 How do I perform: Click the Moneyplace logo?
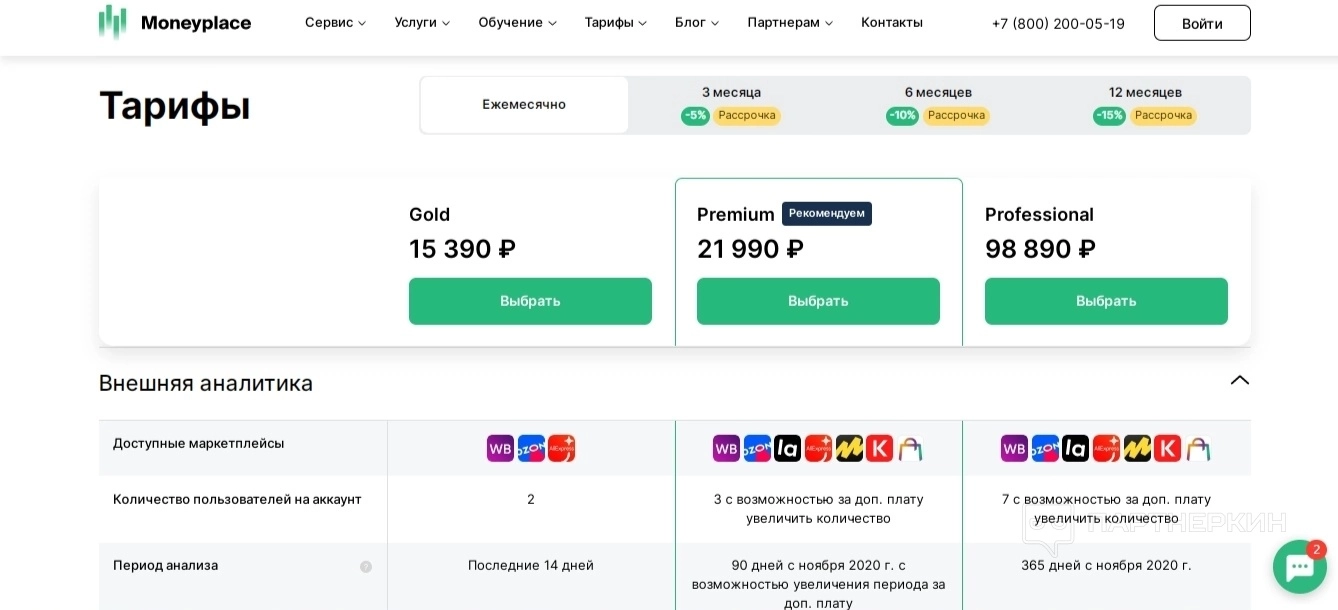coord(175,22)
